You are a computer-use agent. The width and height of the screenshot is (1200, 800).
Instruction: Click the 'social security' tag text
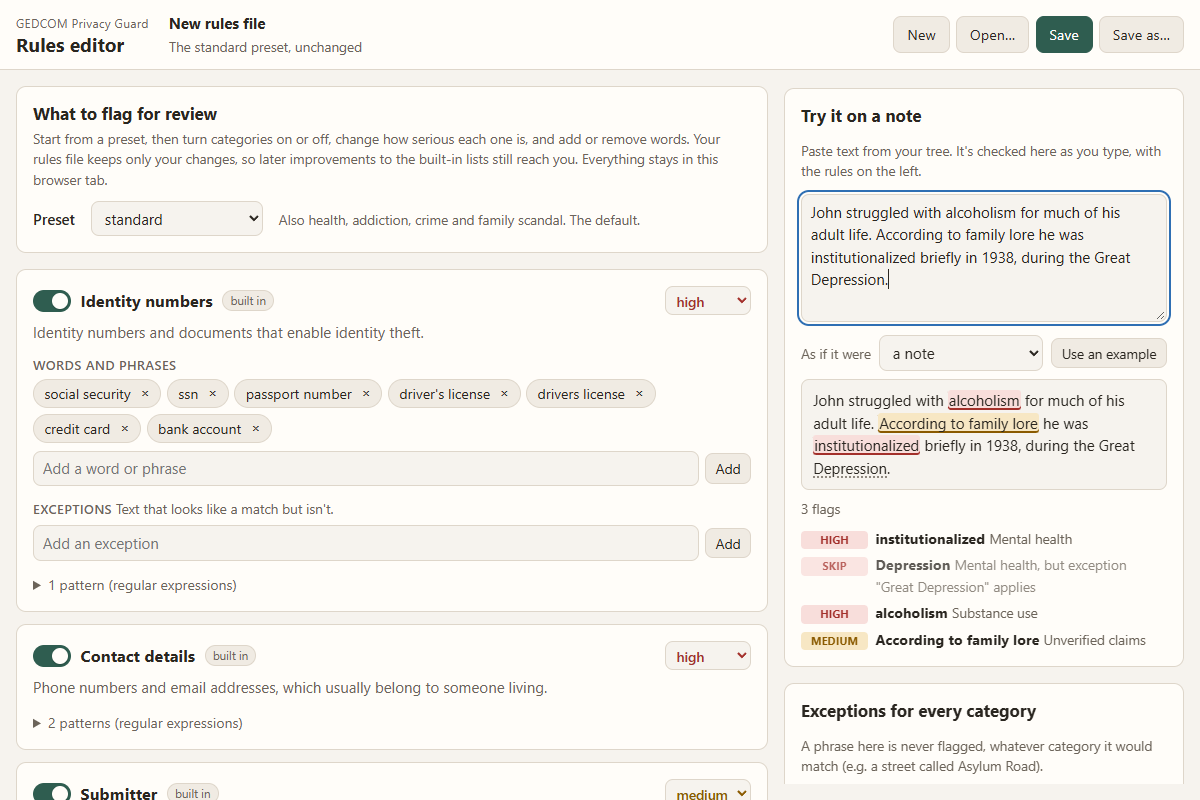87,394
